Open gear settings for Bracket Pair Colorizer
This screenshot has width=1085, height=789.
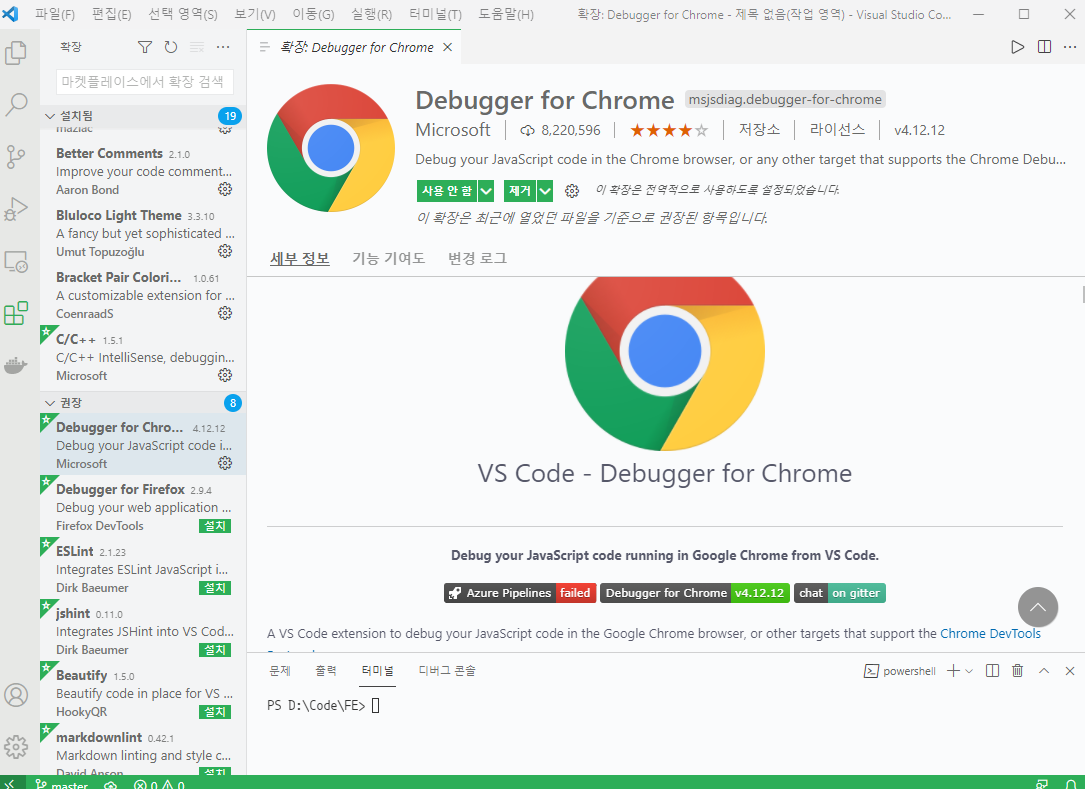click(x=225, y=313)
